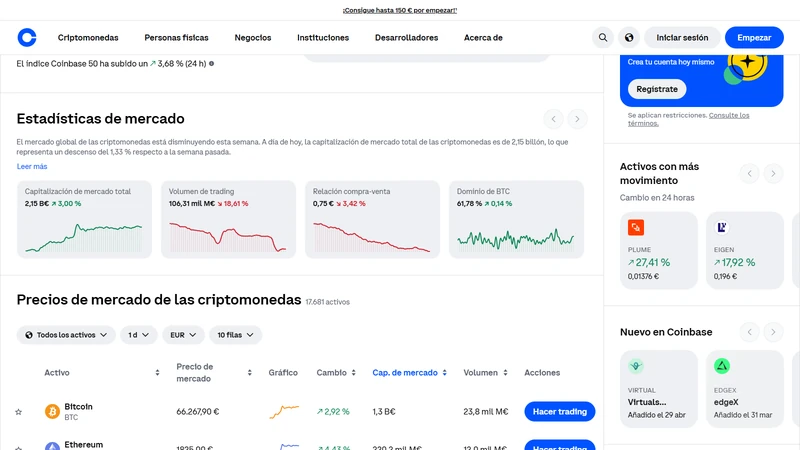Screen dimensions: 800x450
Task: Open Personas físicas menu
Action: (177, 38)
